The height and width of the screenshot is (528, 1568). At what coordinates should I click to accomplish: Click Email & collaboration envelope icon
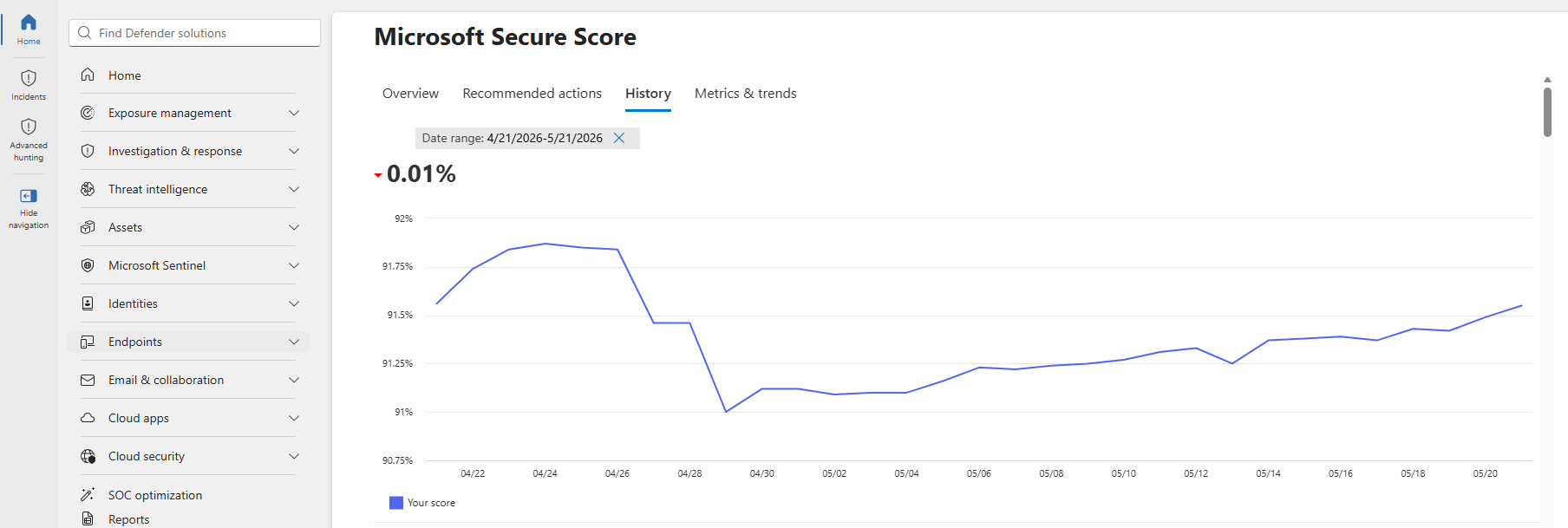(88, 380)
